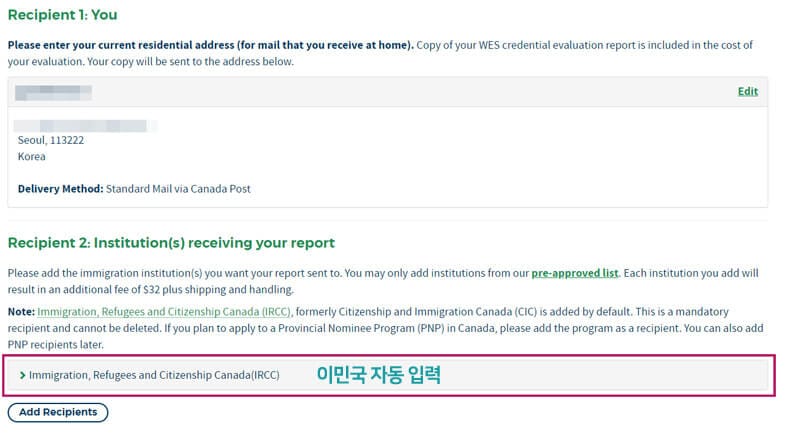Click Standard Mail via Canada Post text
The height and width of the screenshot is (437, 800).
tap(178, 188)
